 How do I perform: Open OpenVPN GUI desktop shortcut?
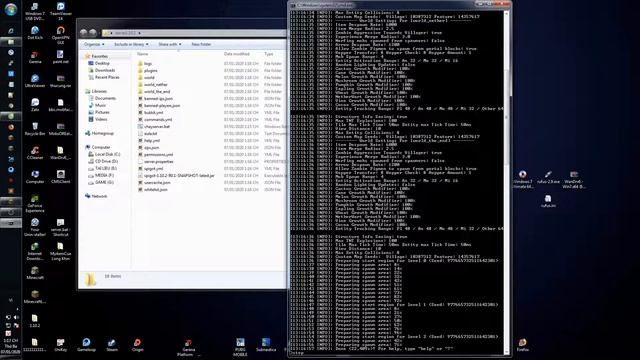60,35
